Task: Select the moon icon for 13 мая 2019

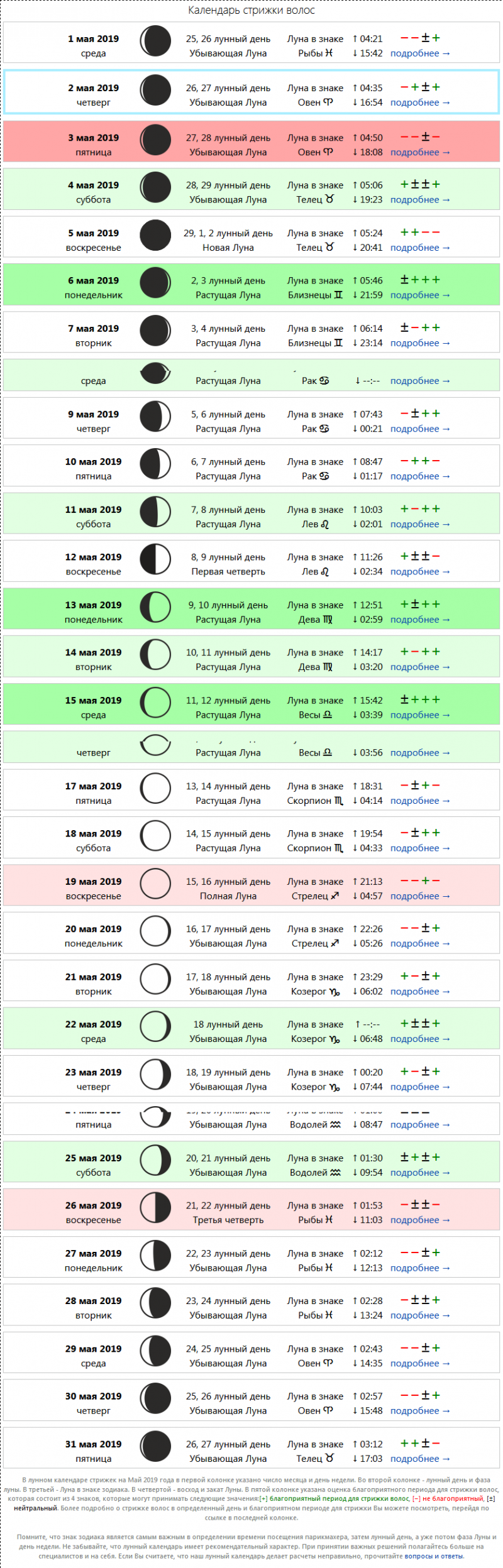Action: click(155, 608)
